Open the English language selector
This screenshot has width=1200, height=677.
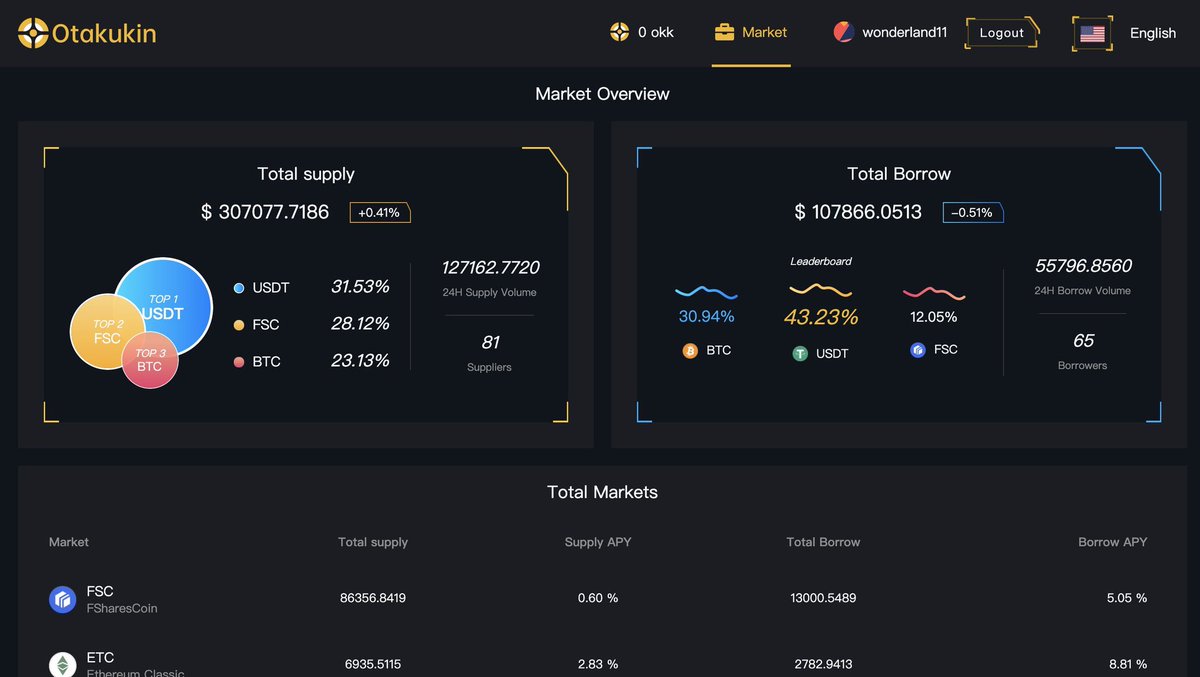point(1153,33)
